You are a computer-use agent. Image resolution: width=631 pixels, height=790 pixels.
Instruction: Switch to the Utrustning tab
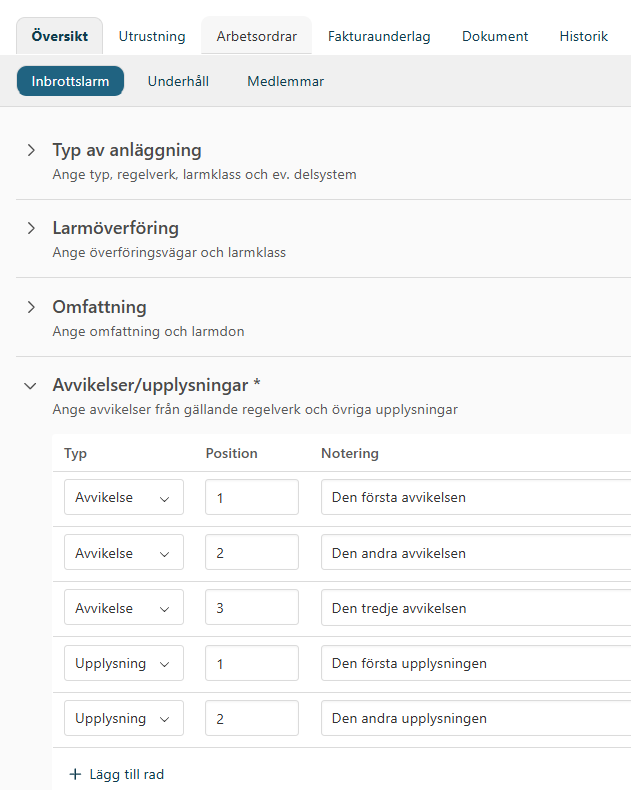[x=152, y=36]
